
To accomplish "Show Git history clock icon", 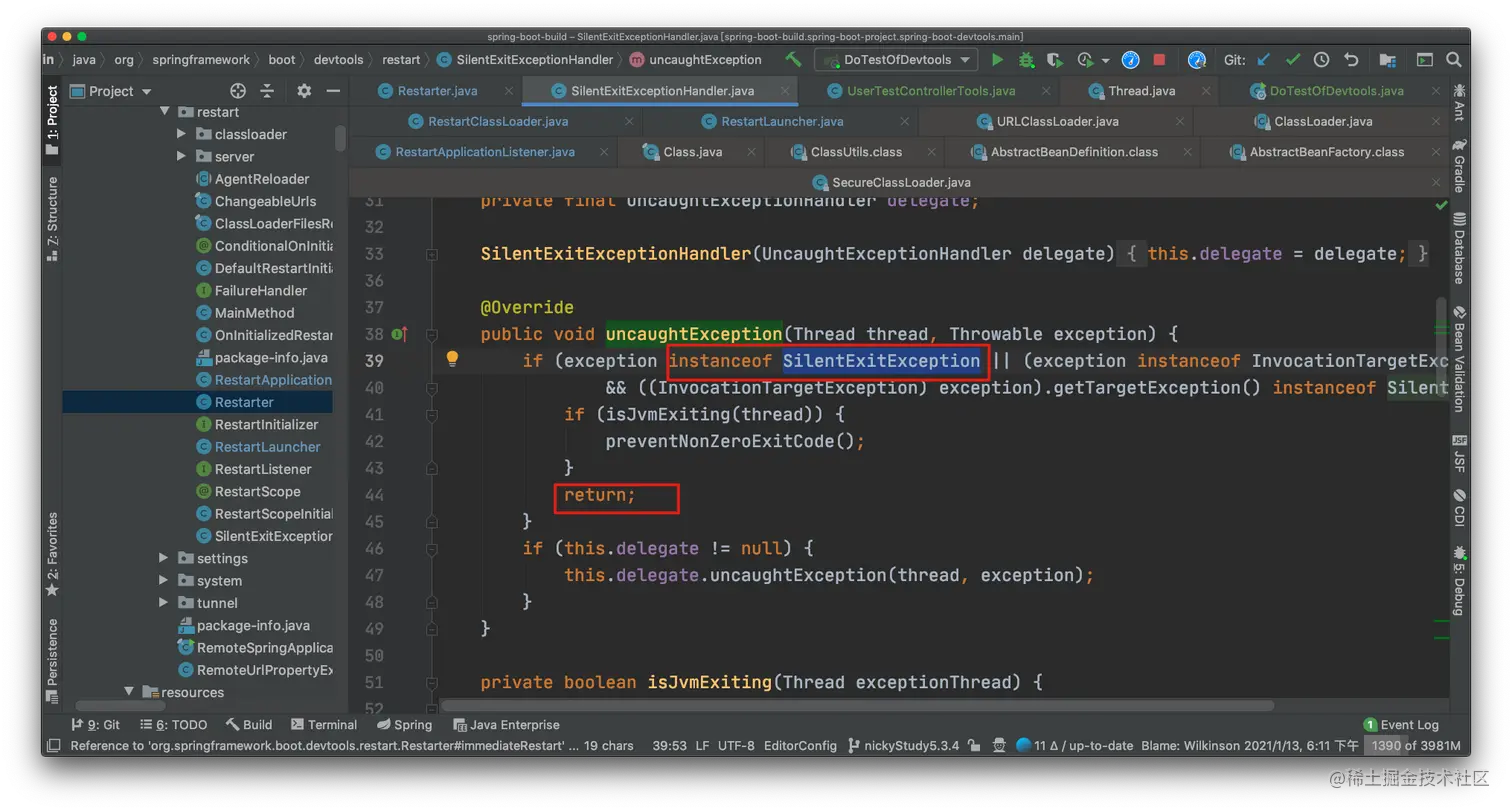I will point(1322,60).
